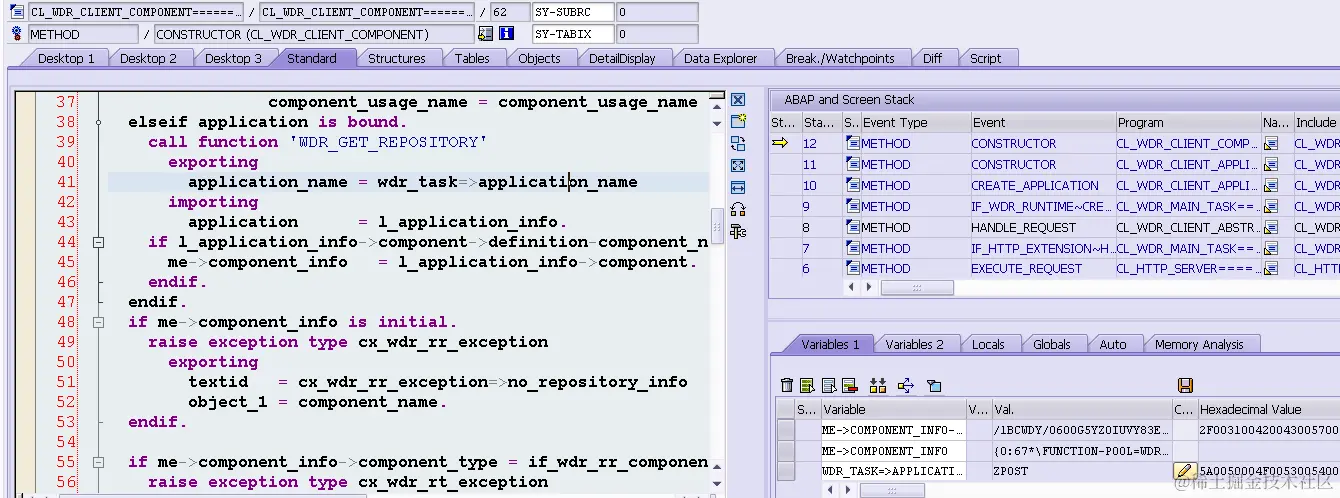This screenshot has height=498, width=1340.
Task: Click the navigation icon in the HANDLE_REQUEST row
Action: pyautogui.click(x=1271, y=228)
